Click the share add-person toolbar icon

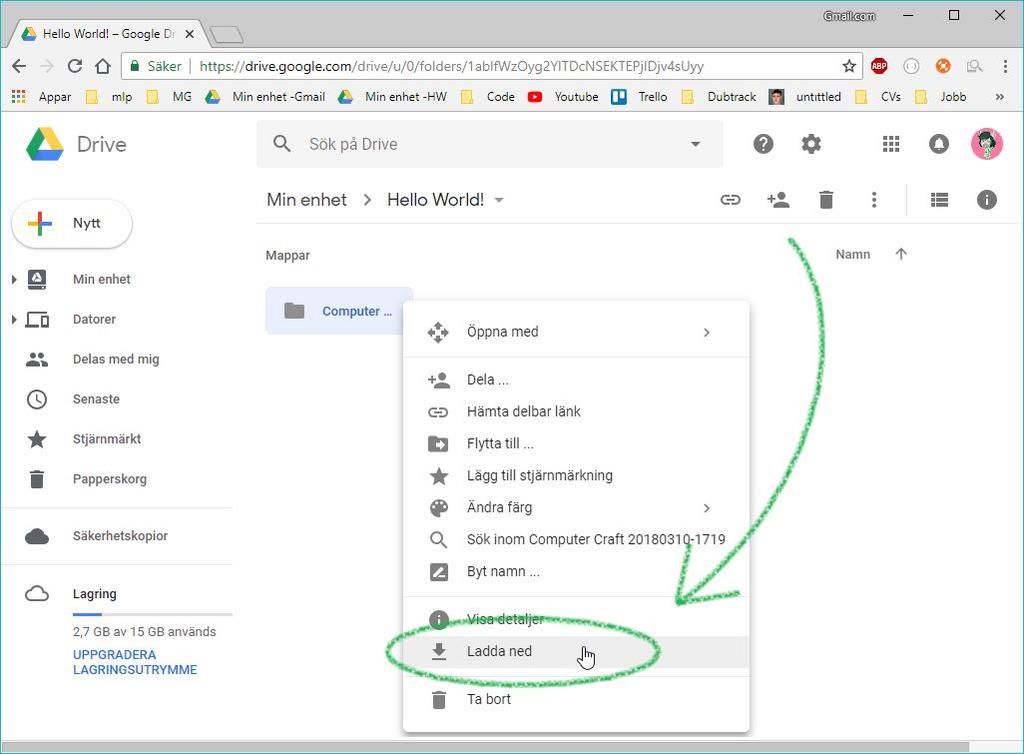(x=778, y=200)
